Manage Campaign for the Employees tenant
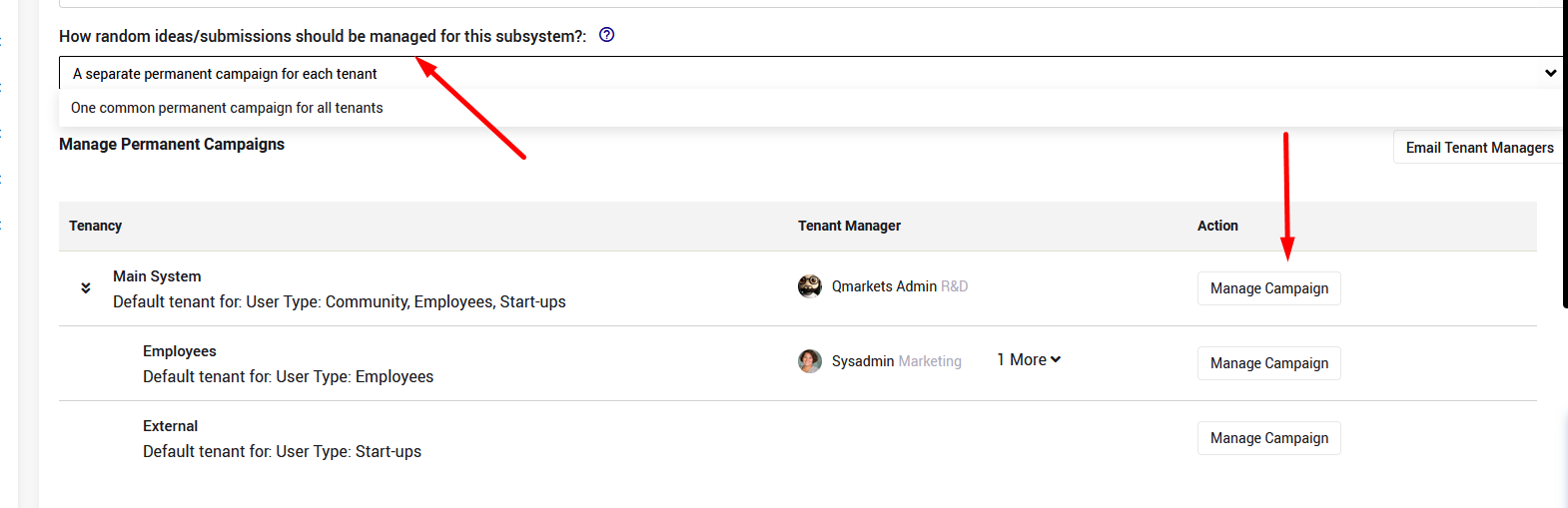The height and width of the screenshot is (508, 1568). [x=1268, y=363]
